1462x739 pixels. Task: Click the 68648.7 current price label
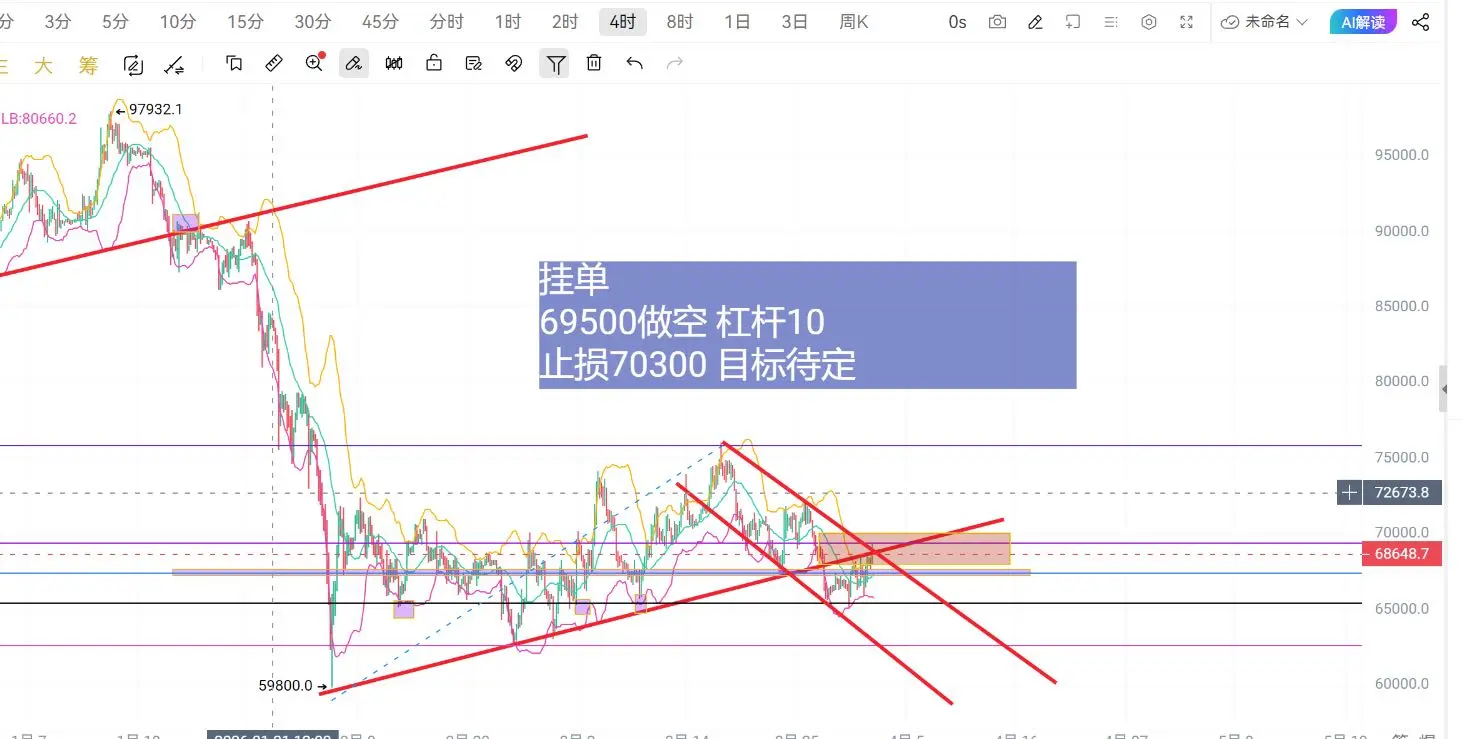(x=1402, y=553)
